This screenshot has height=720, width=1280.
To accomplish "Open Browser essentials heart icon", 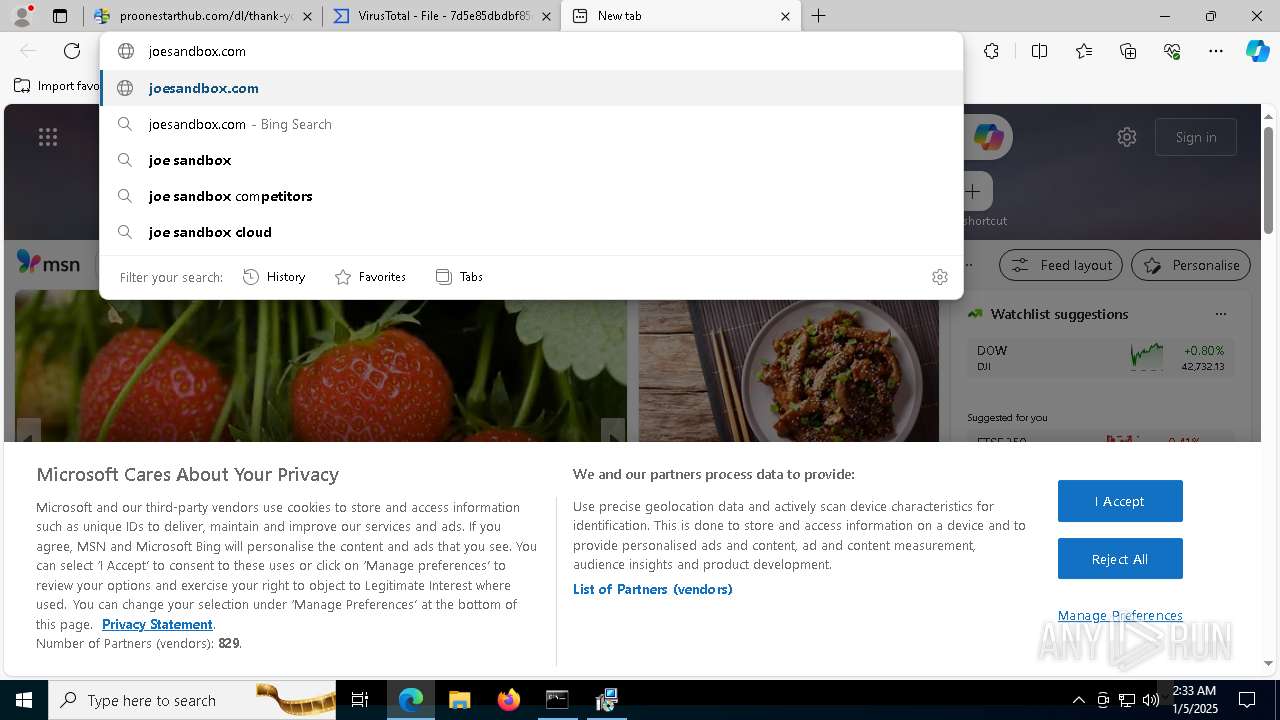I will [x=1172, y=51].
